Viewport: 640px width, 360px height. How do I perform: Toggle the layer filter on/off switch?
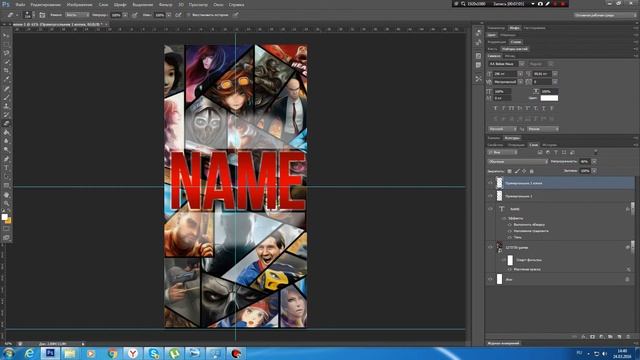coord(596,152)
